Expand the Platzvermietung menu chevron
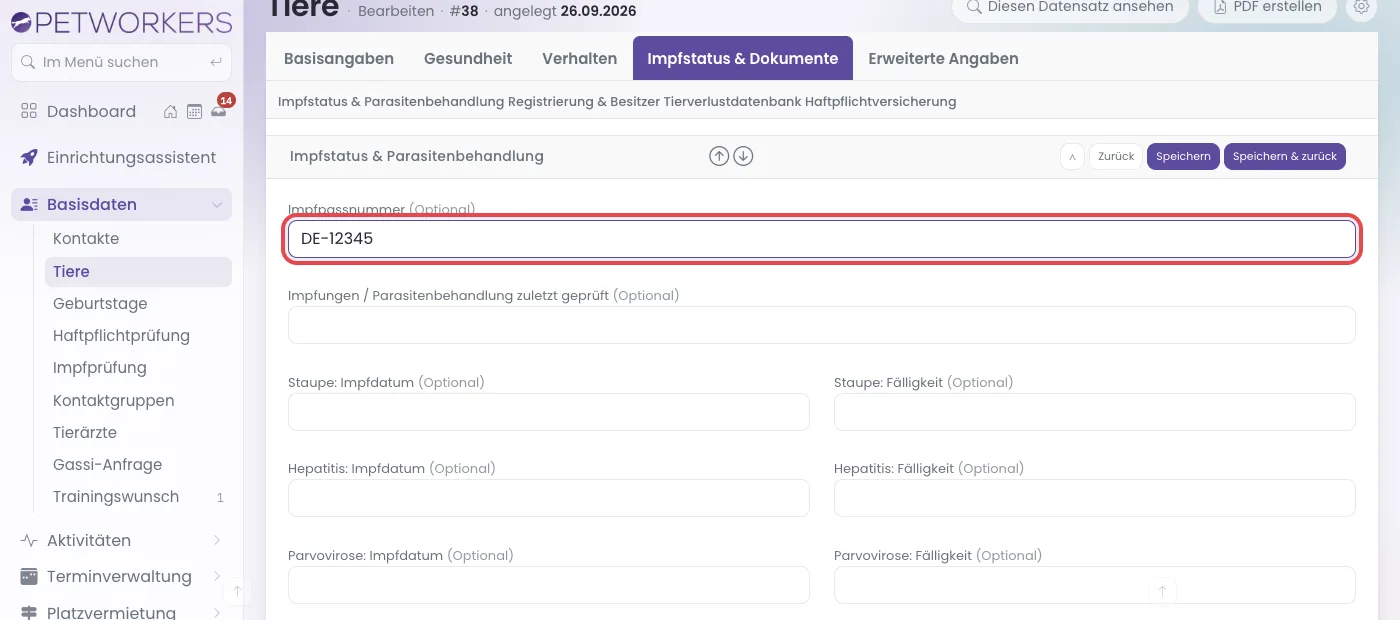This screenshot has width=1400, height=620. [x=216, y=612]
